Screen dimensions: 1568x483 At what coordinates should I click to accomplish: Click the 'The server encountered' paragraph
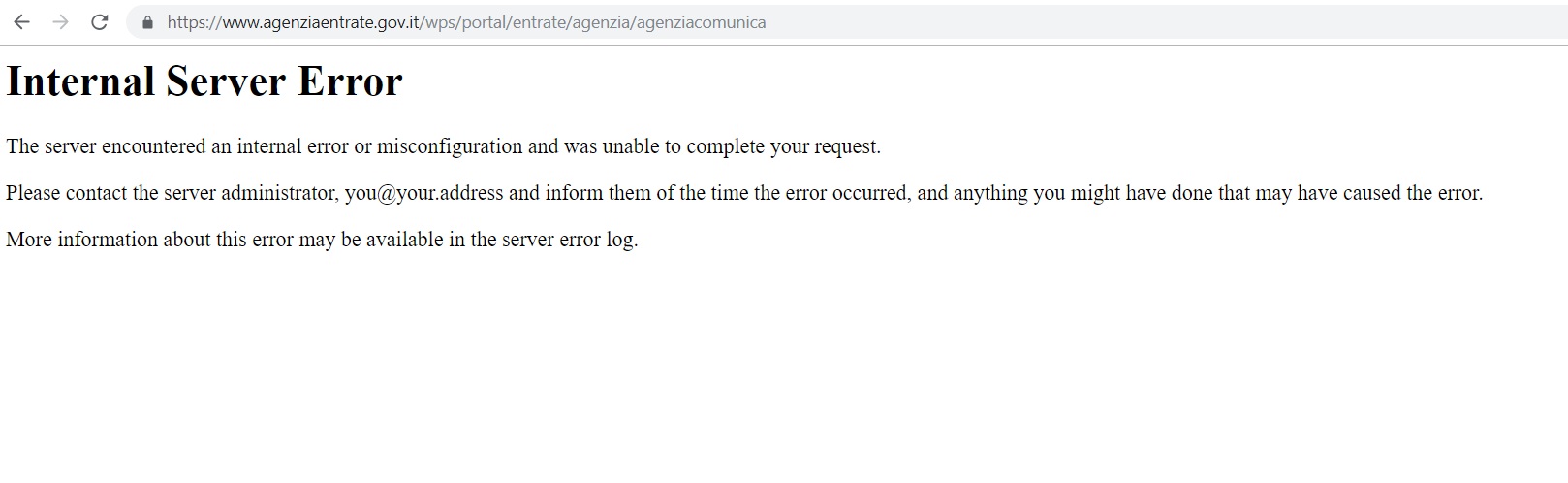click(444, 146)
